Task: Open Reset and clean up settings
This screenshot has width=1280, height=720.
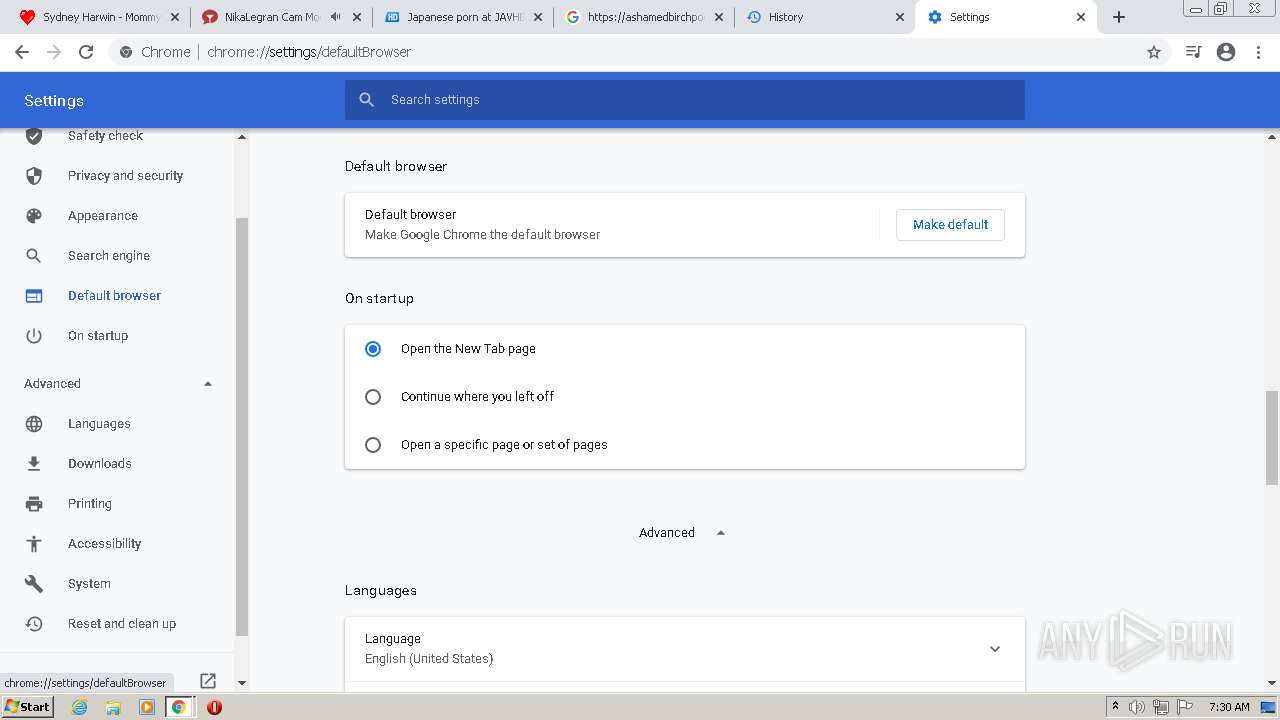Action: [122, 624]
